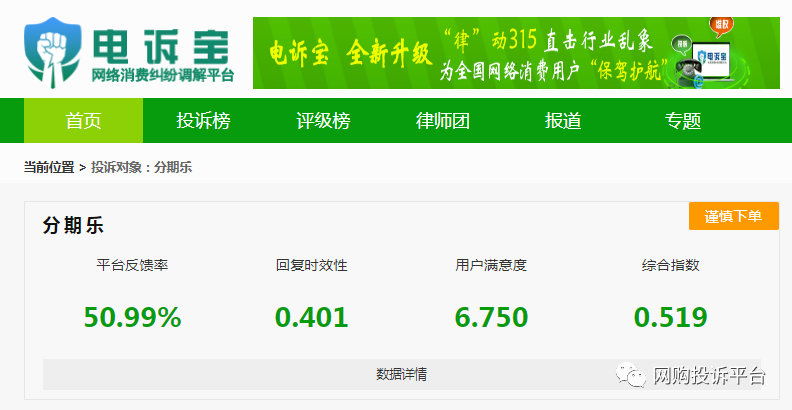Click the 电诉宝 site name text
Image resolution: width=792 pixels, height=410 pixels.
[x=162, y=46]
